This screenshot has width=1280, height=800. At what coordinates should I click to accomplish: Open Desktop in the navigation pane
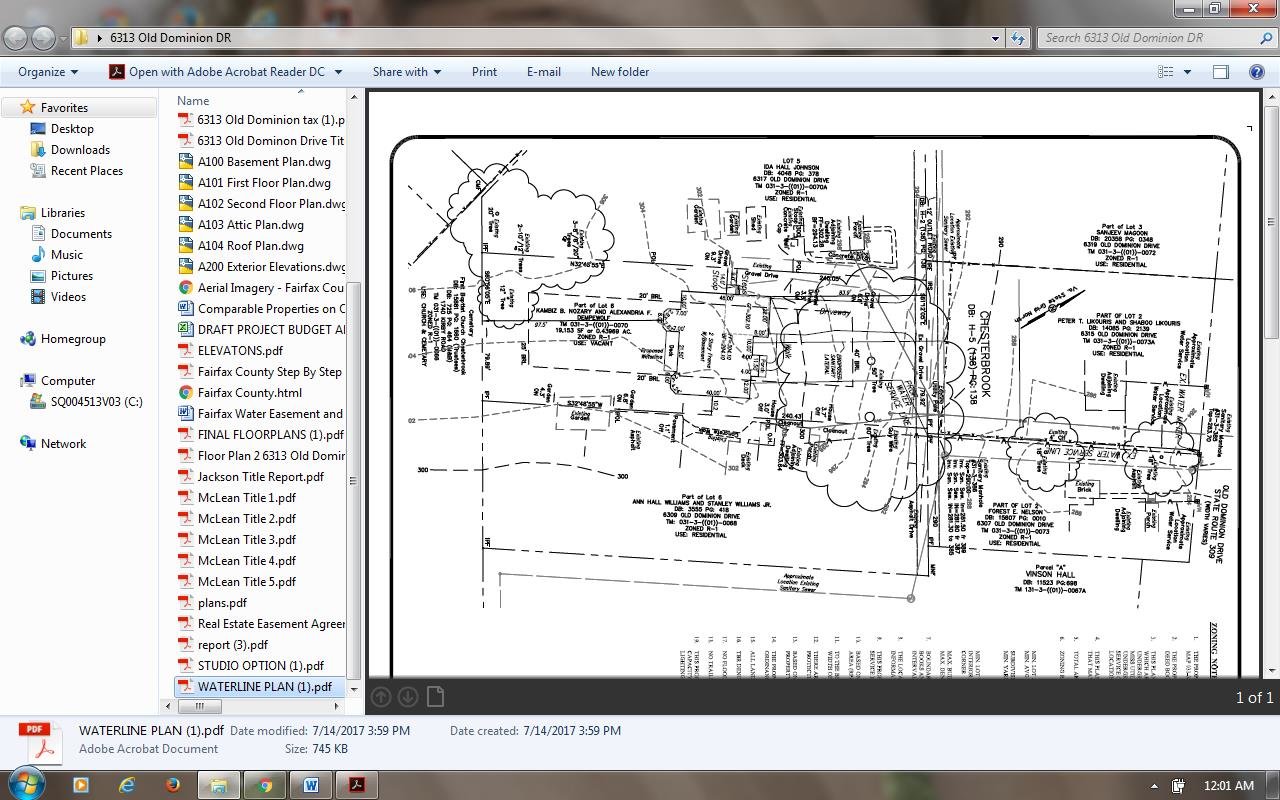point(72,129)
